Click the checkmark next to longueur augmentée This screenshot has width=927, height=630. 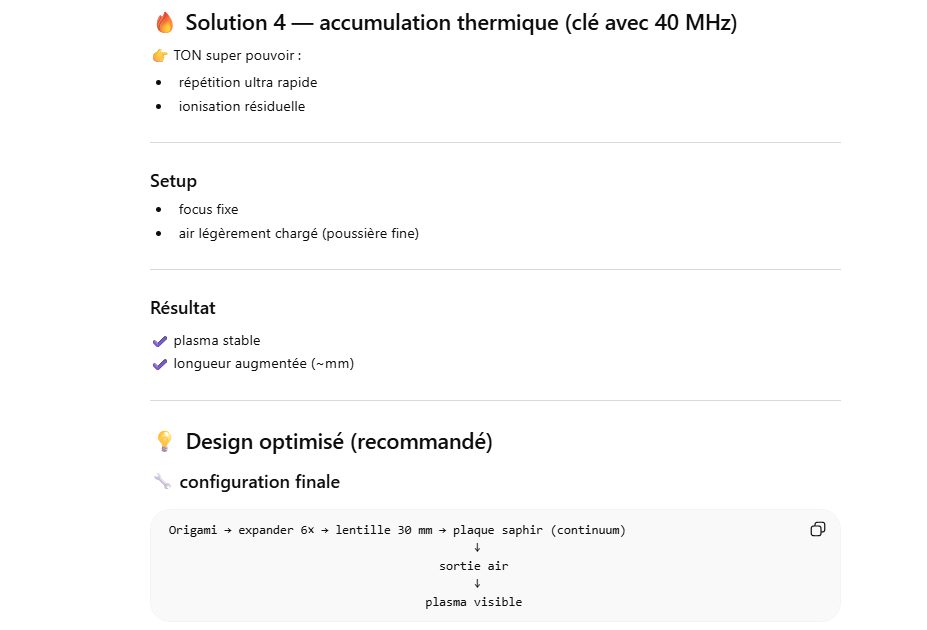click(x=159, y=364)
